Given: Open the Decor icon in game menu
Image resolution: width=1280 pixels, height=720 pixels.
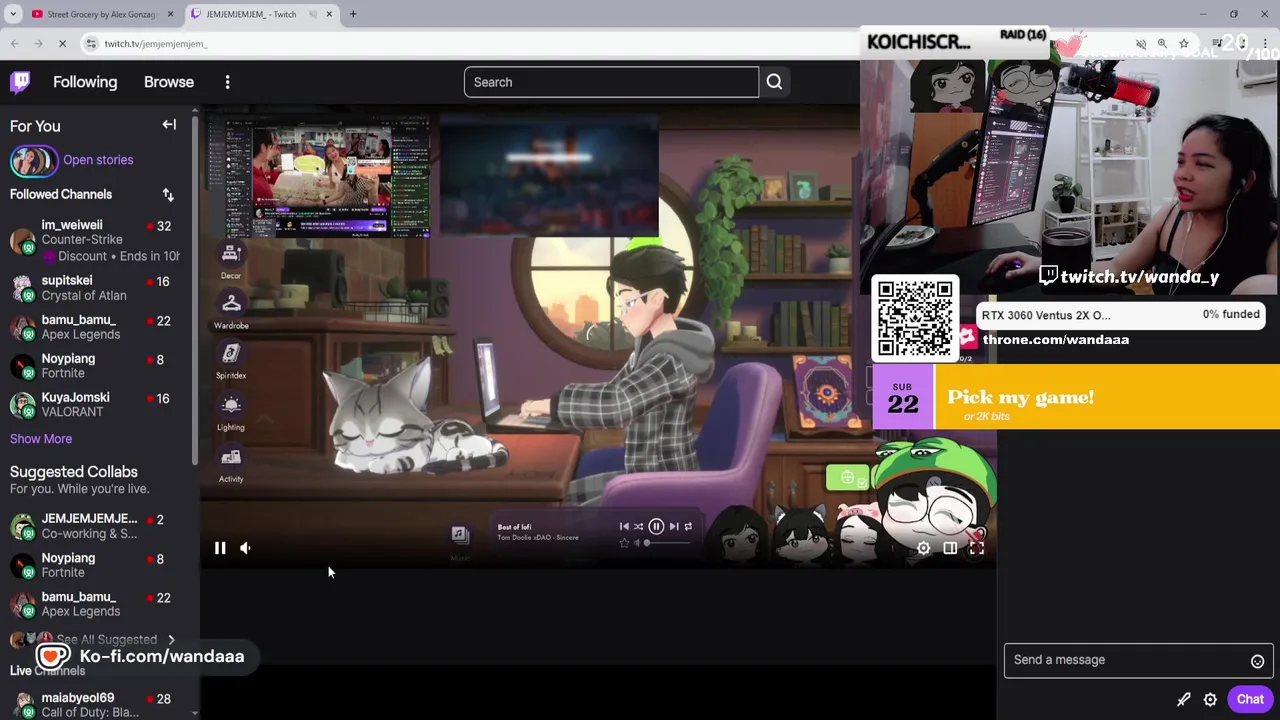Looking at the screenshot, I should pos(231,260).
